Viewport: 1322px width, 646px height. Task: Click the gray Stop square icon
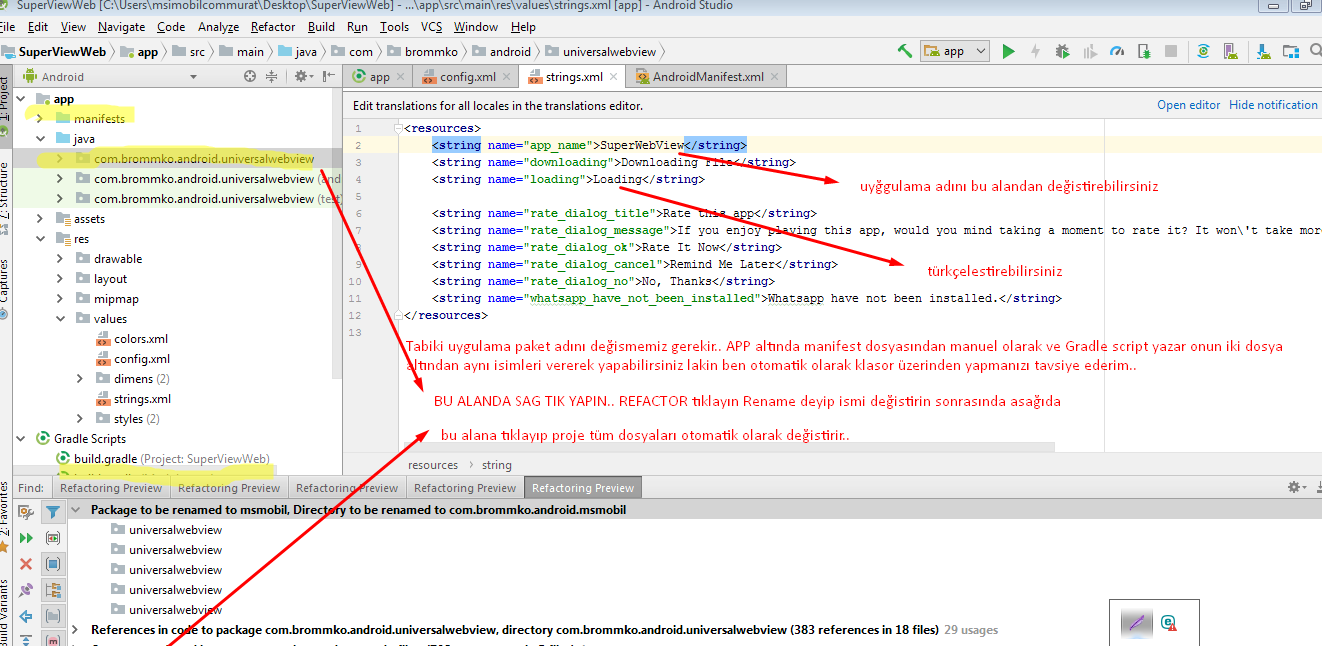[1171, 51]
